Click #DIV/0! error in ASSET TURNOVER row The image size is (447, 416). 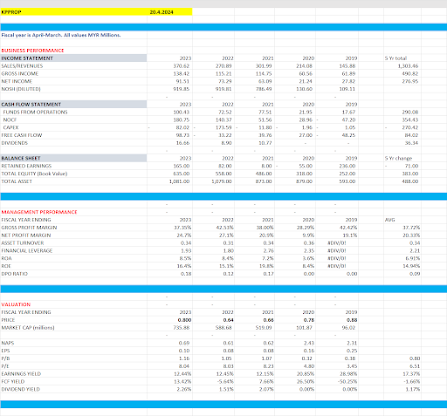337,243
